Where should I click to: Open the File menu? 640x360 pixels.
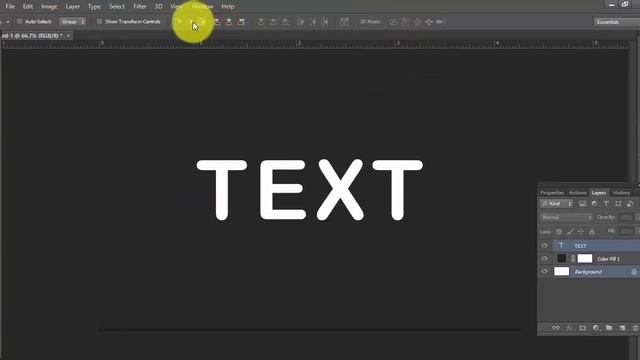tap(10, 7)
